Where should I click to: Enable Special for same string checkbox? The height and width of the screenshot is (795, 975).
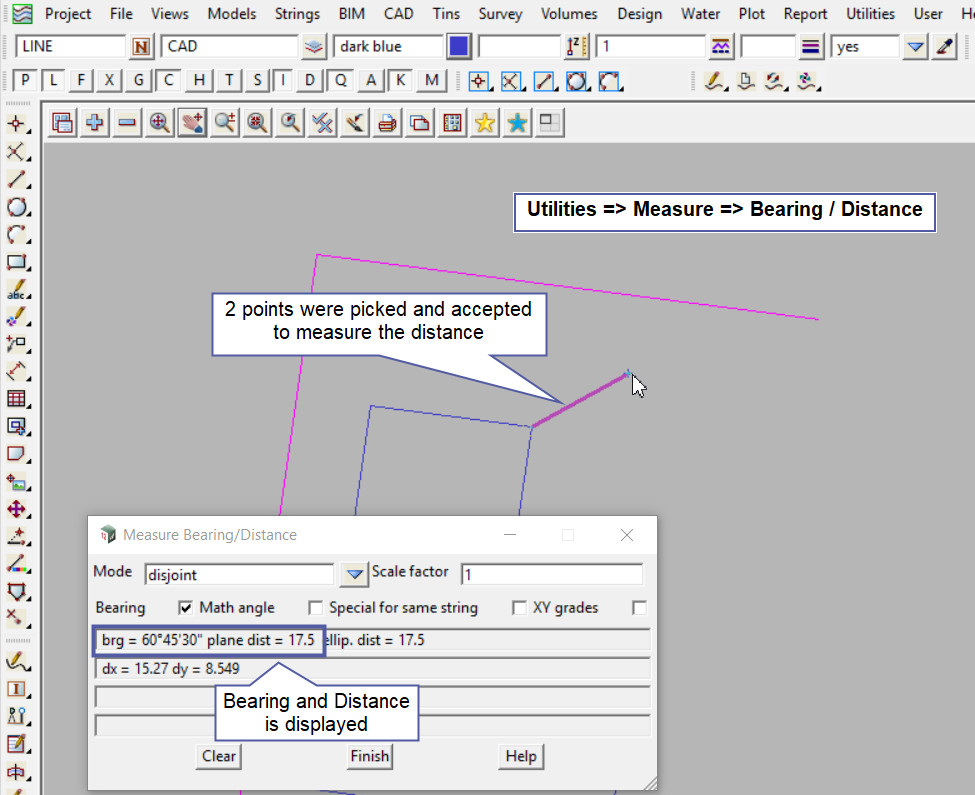tap(316, 607)
